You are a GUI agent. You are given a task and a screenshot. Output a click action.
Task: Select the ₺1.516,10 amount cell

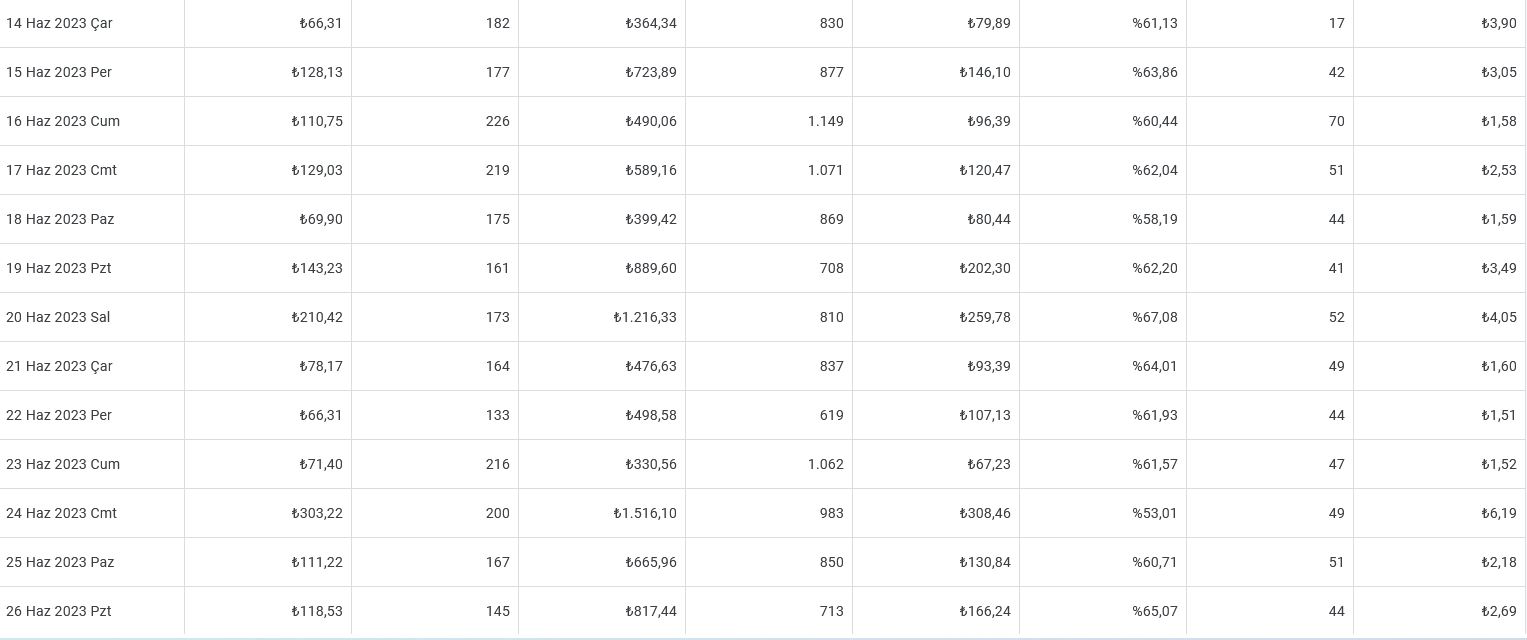602,513
